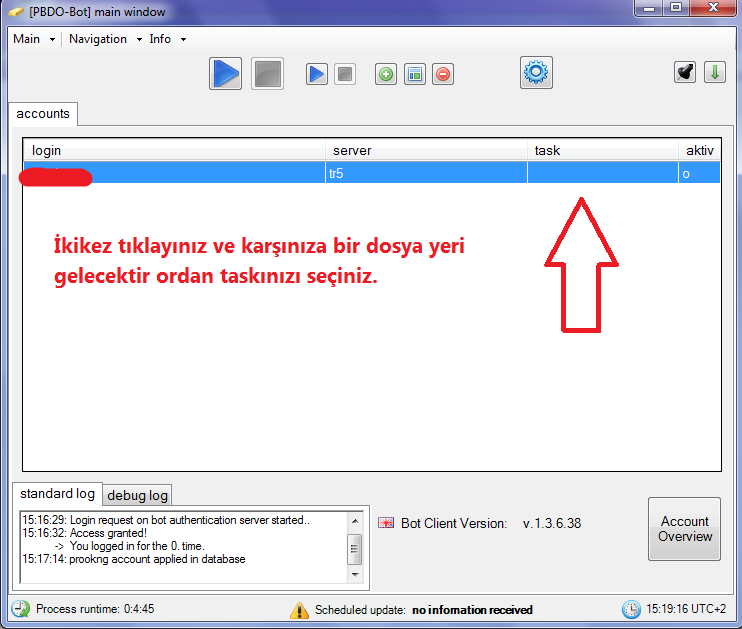This screenshot has height=629, width=742.
Task: Select the tr5 server cell
Action: tap(426, 173)
